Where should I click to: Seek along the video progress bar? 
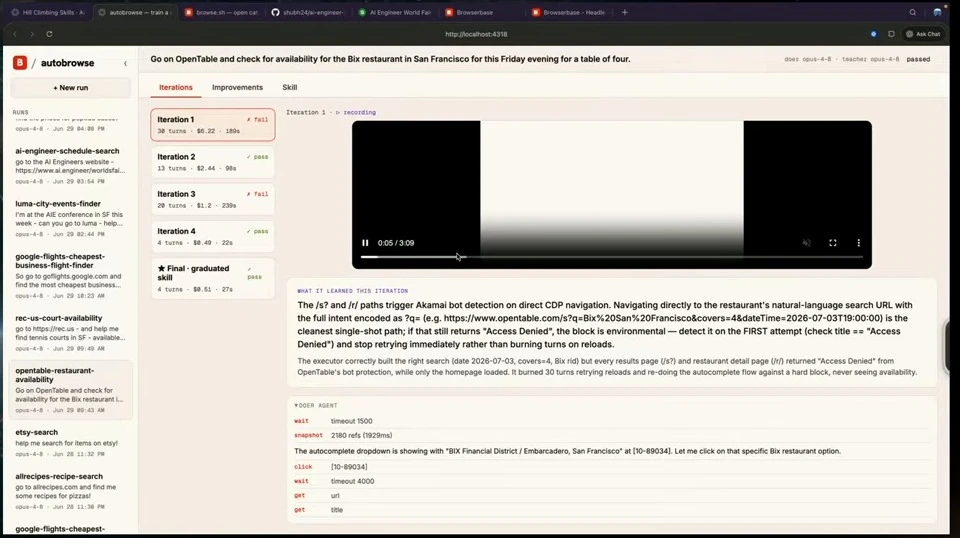pyautogui.click(x=612, y=257)
